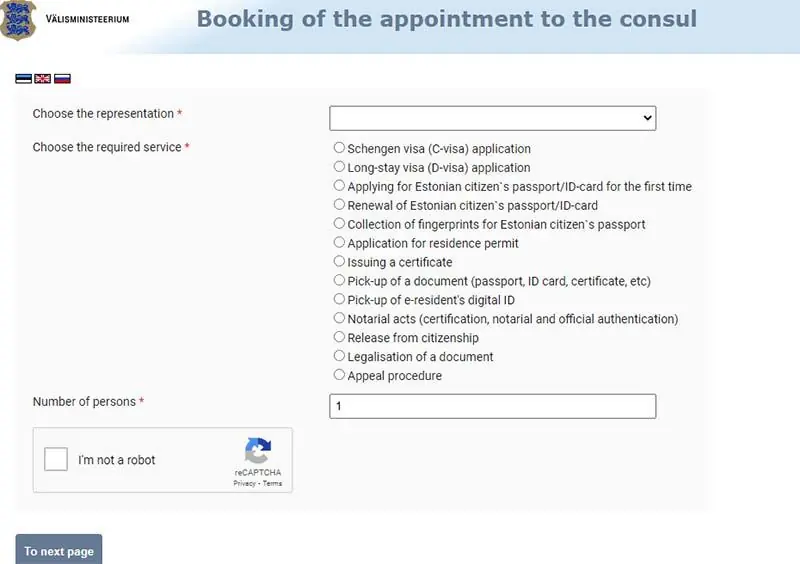This screenshot has height=564, width=800.
Task: Pick the Issuing a certificate radio button
Action: pyautogui.click(x=339, y=262)
